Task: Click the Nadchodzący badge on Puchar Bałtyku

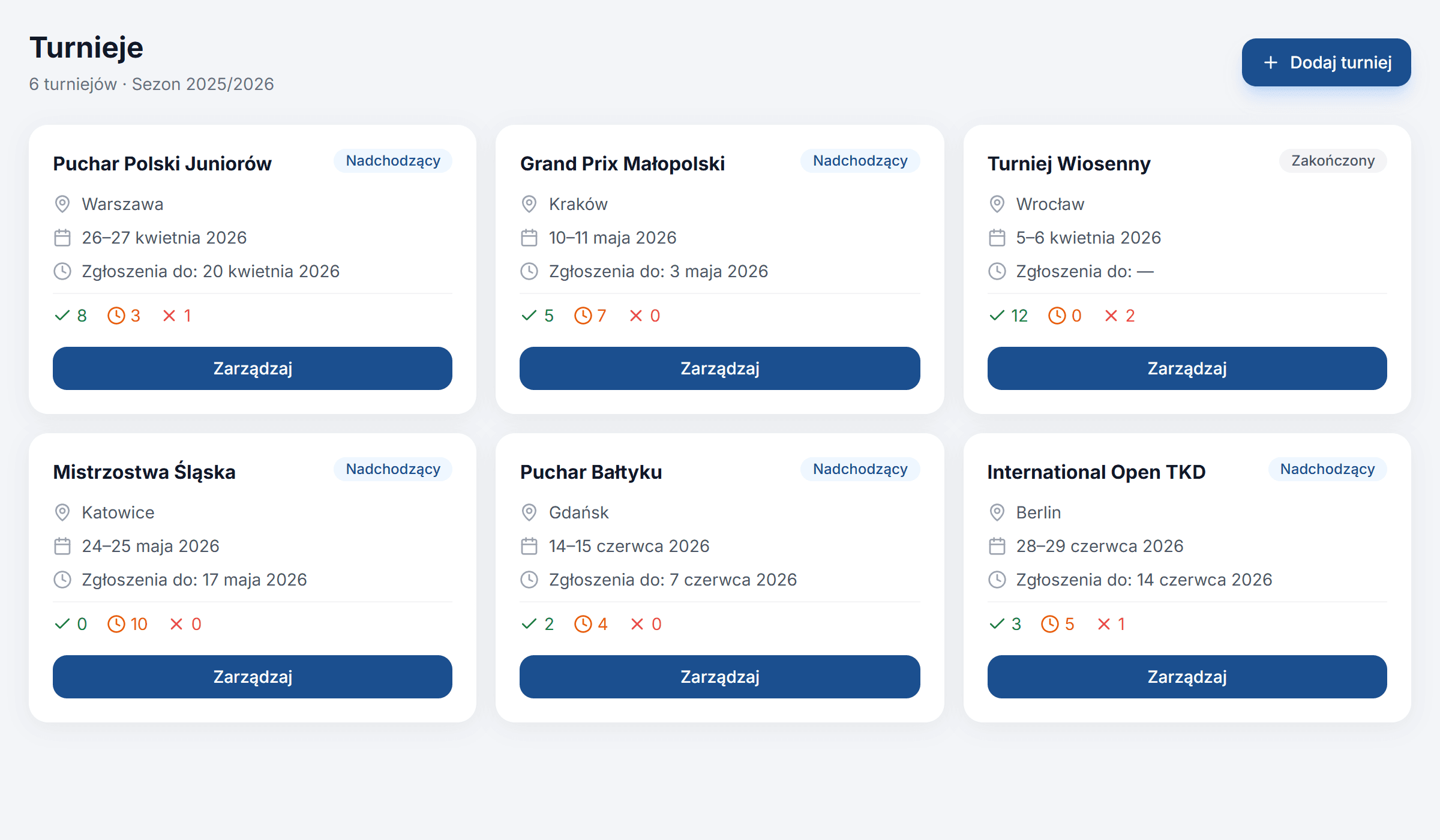Action: [x=860, y=469]
